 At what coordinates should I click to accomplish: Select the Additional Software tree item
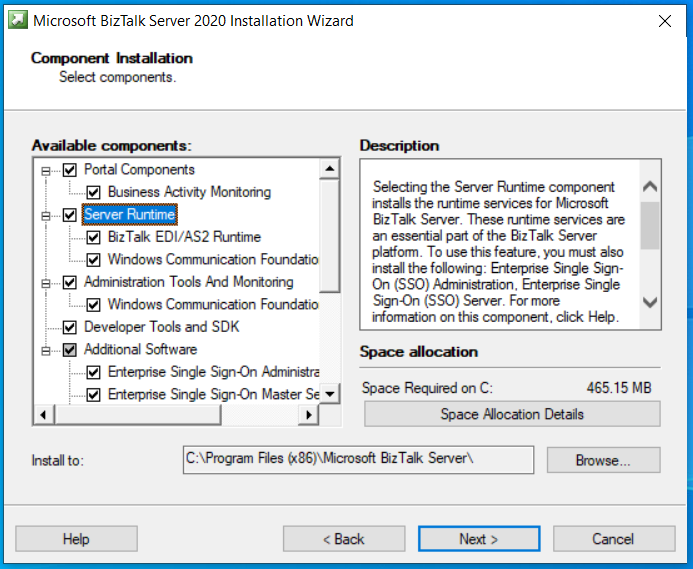[x=141, y=349]
